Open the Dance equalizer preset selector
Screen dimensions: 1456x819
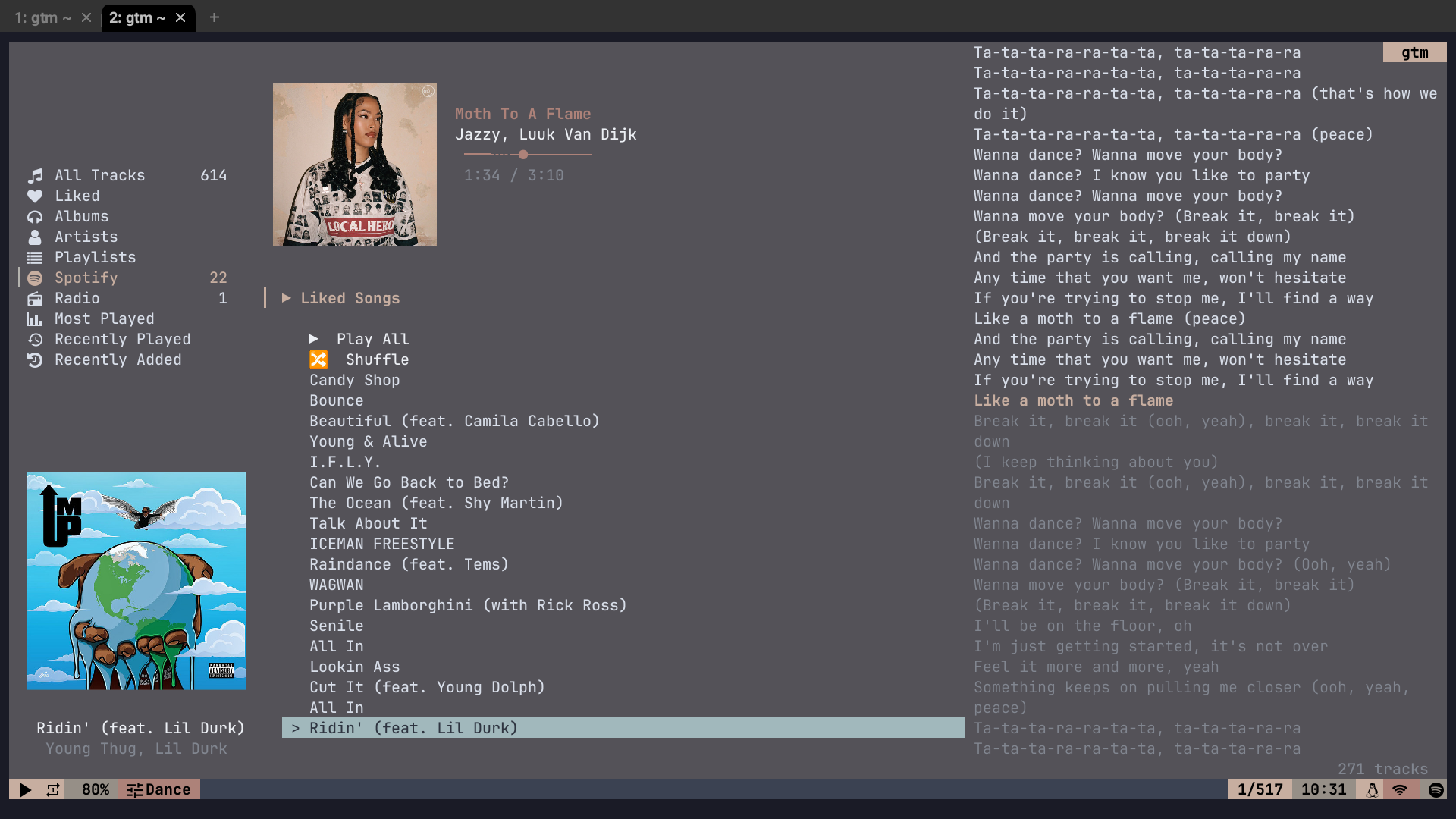[158, 789]
